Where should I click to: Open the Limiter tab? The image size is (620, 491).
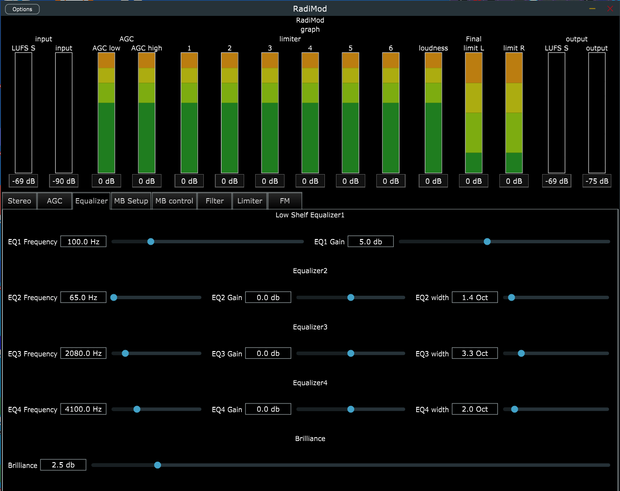pyautogui.click(x=250, y=201)
